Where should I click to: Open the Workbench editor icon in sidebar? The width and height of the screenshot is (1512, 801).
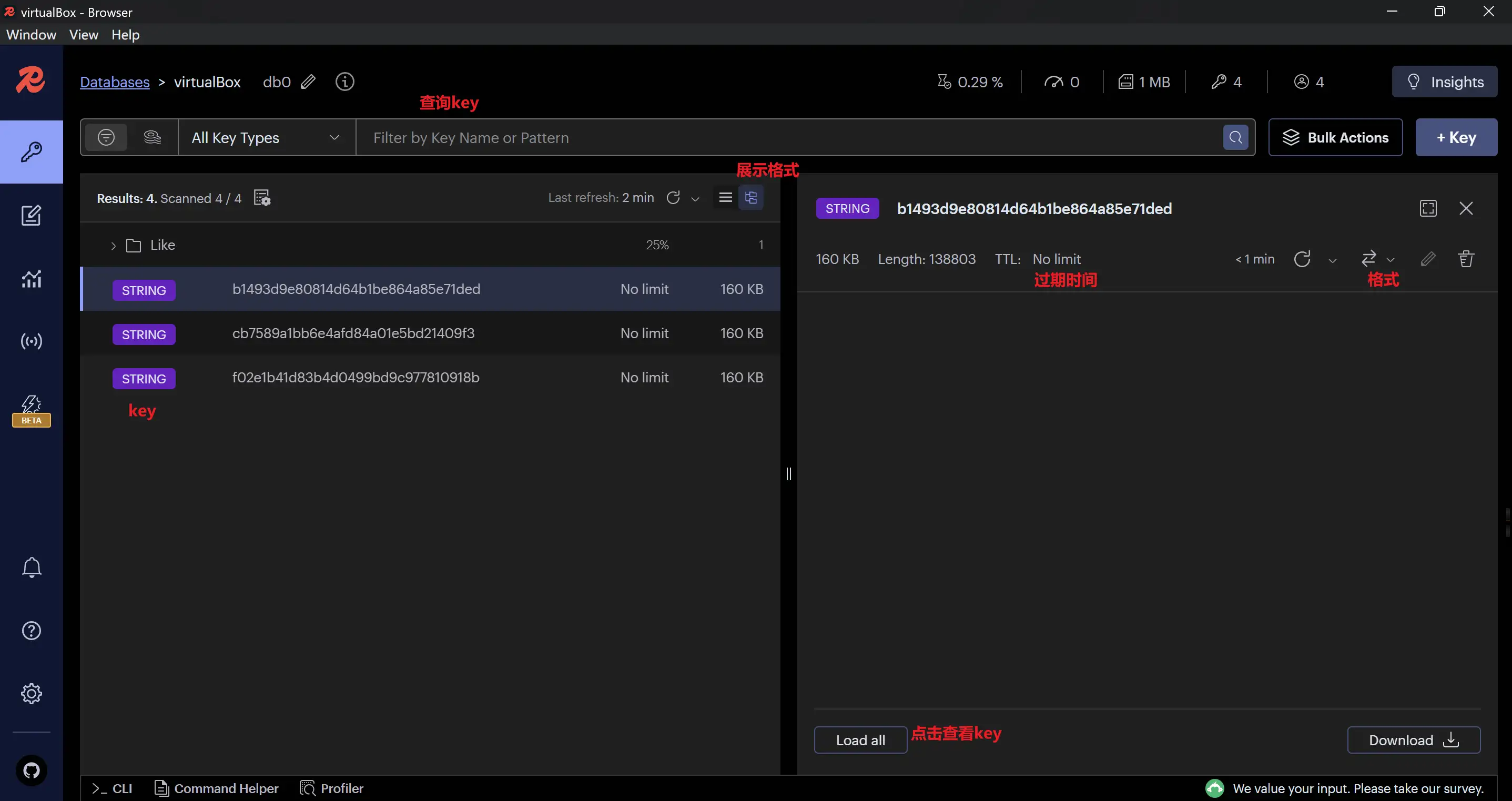[x=31, y=215]
